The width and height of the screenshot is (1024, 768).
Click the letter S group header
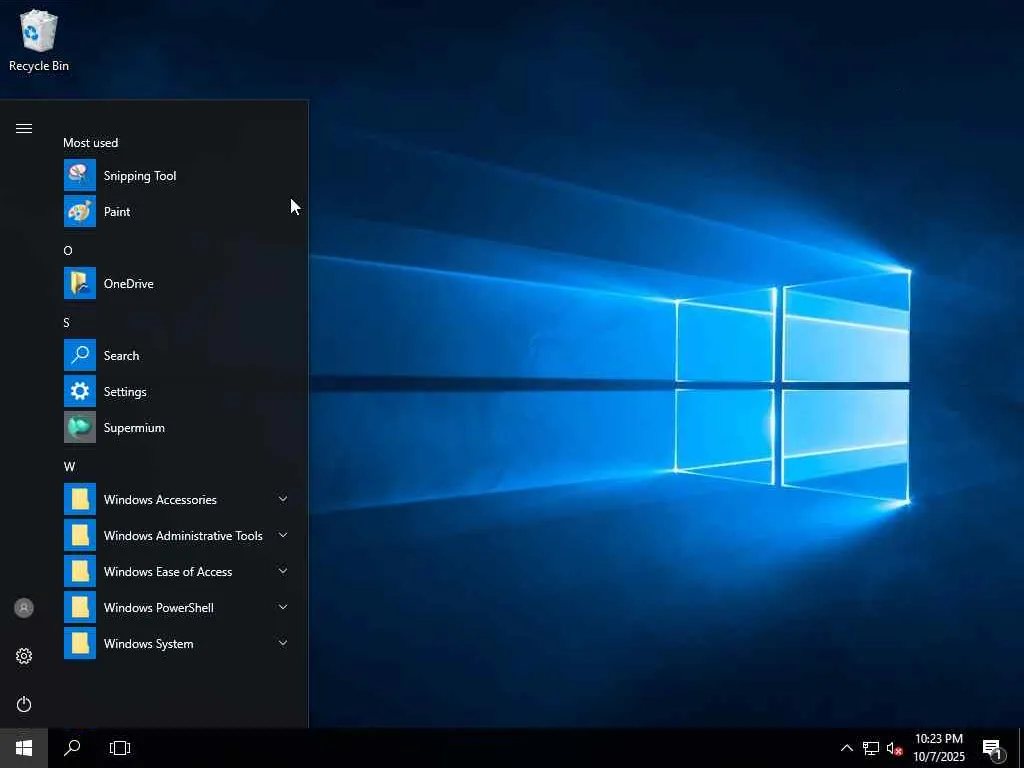[67, 322]
